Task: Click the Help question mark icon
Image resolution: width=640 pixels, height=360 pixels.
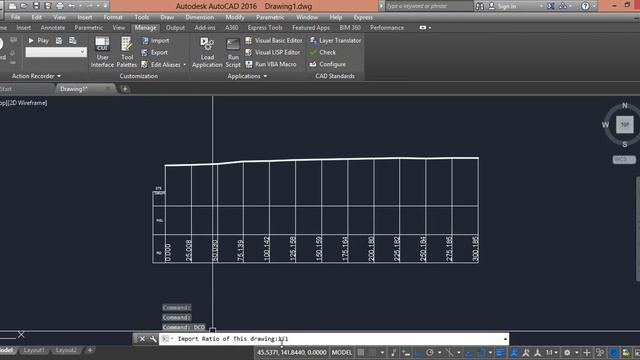Action: click(x=586, y=6)
